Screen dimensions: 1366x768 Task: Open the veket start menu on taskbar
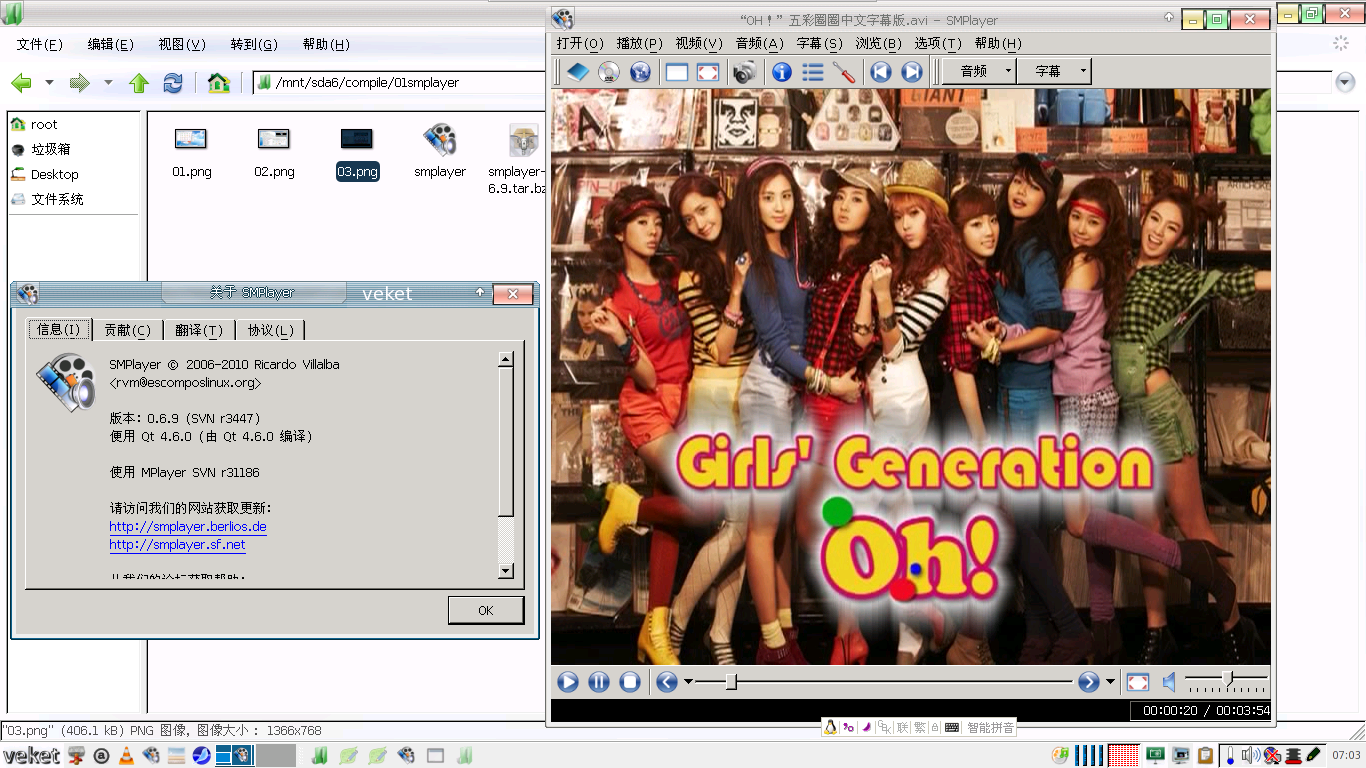[31, 755]
